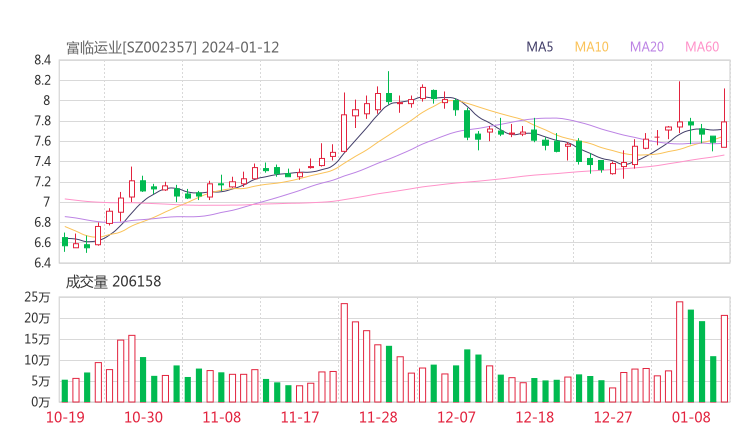Click the MA5 legend label

pos(539,47)
